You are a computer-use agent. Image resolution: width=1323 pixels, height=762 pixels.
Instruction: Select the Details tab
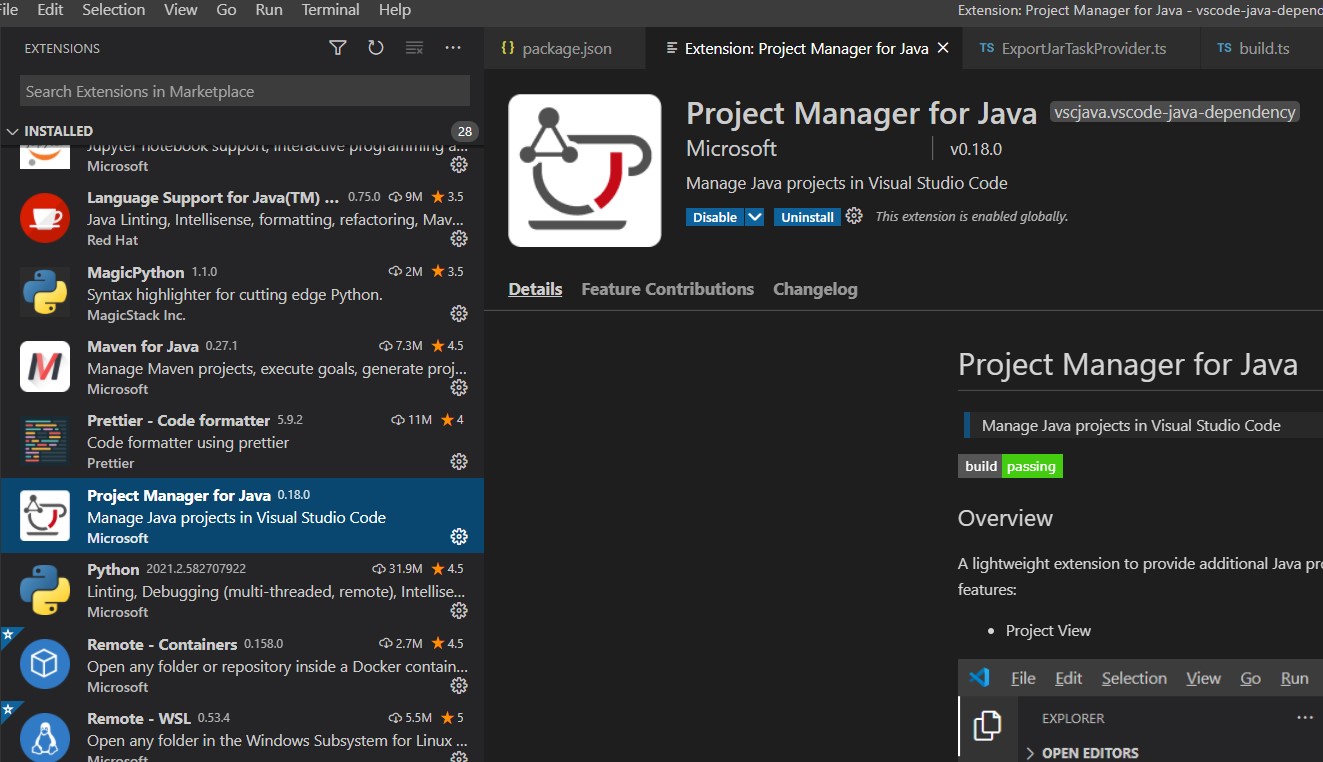click(x=535, y=289)
